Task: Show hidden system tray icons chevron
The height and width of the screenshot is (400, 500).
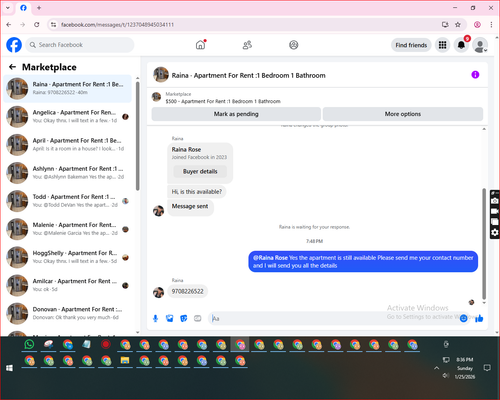Action: pos(436,368)
